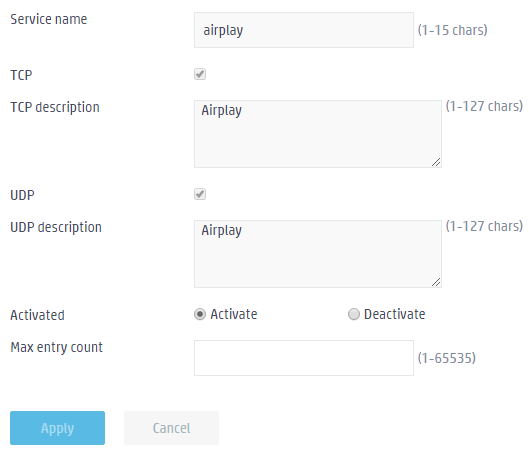Toggle the UDP checkbox
529x451 pixels.
point(200,194)
